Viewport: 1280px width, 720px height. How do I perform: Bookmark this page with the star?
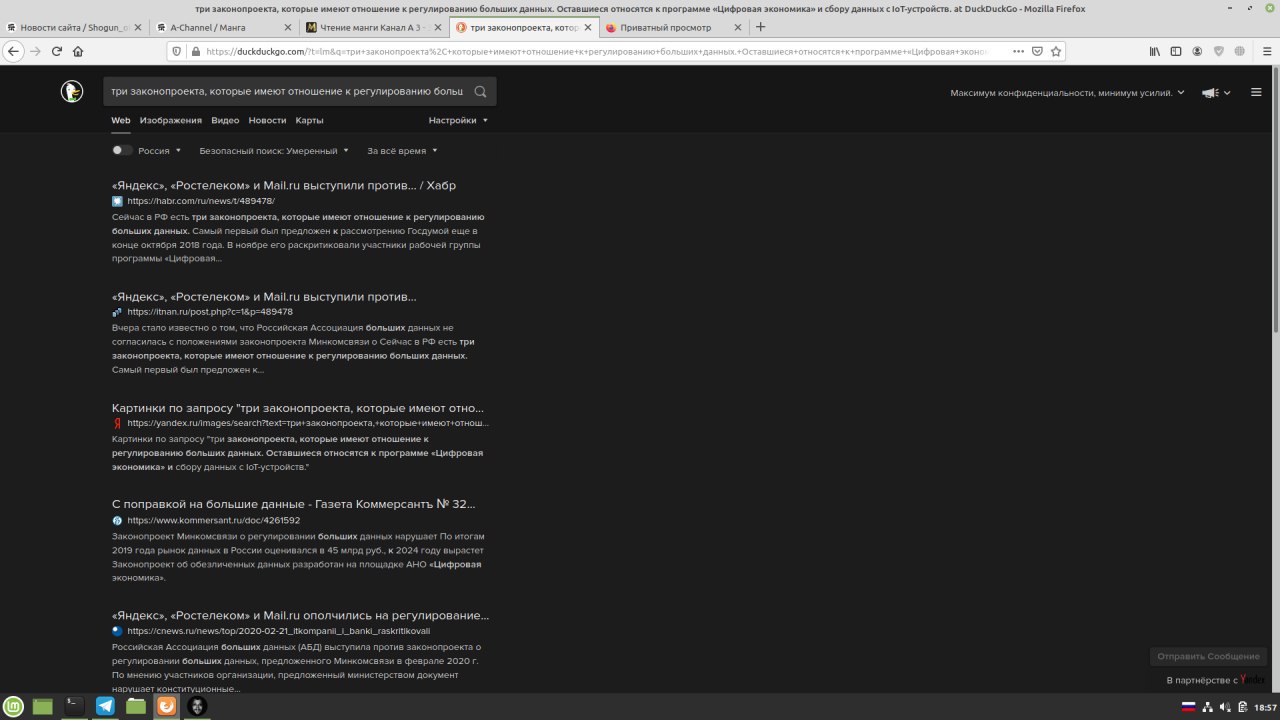coord(1056,51)
